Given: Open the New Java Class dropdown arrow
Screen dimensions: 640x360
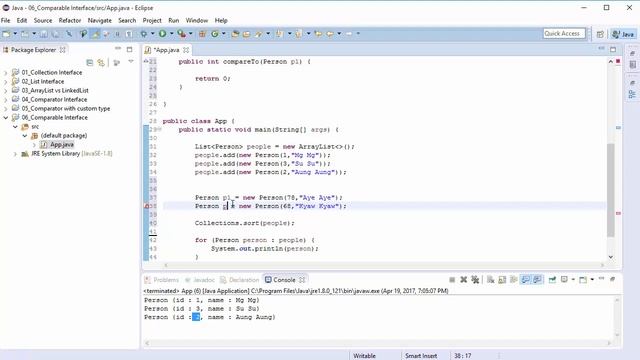Looking at the screenshot, I should pos(224,34).
